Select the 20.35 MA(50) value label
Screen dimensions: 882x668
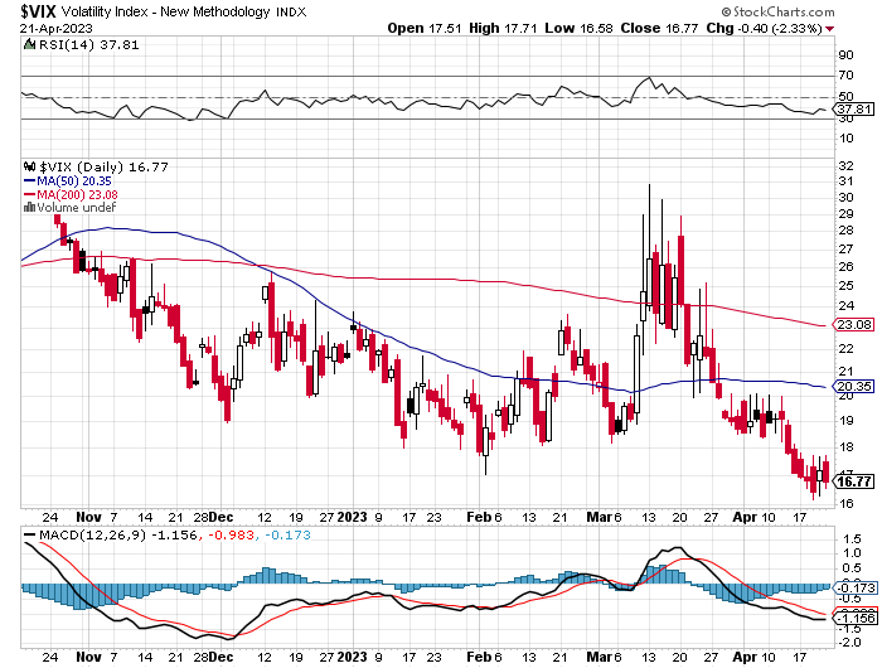[x=853, y=386]
